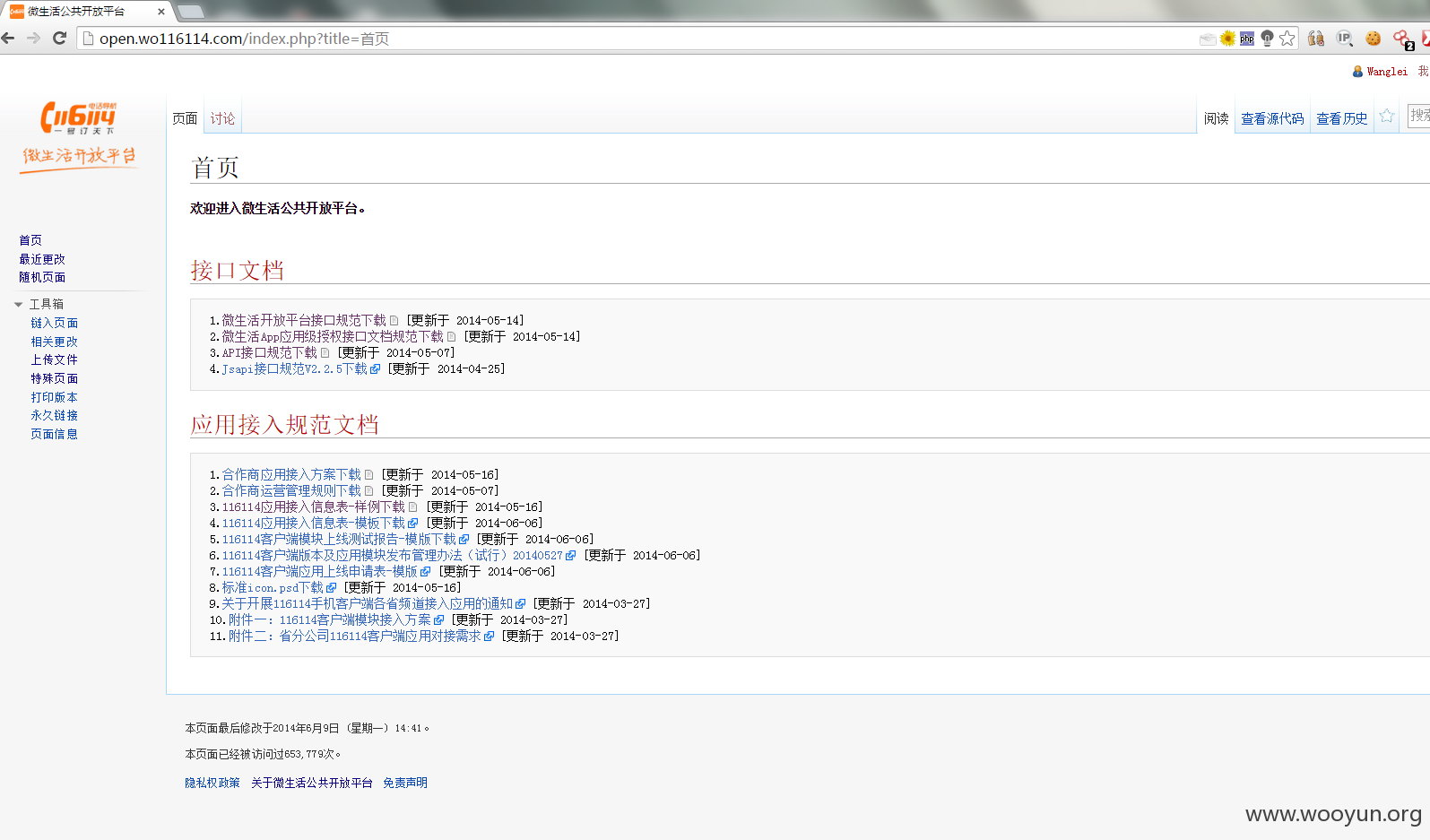Screen dimensions: 1430x840
Task: Reload the page with the refresh icon
Action: [59, 39]
